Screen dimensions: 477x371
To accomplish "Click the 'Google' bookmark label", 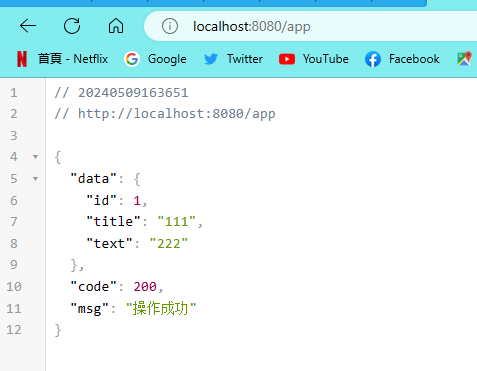I will tap(167, 59).
